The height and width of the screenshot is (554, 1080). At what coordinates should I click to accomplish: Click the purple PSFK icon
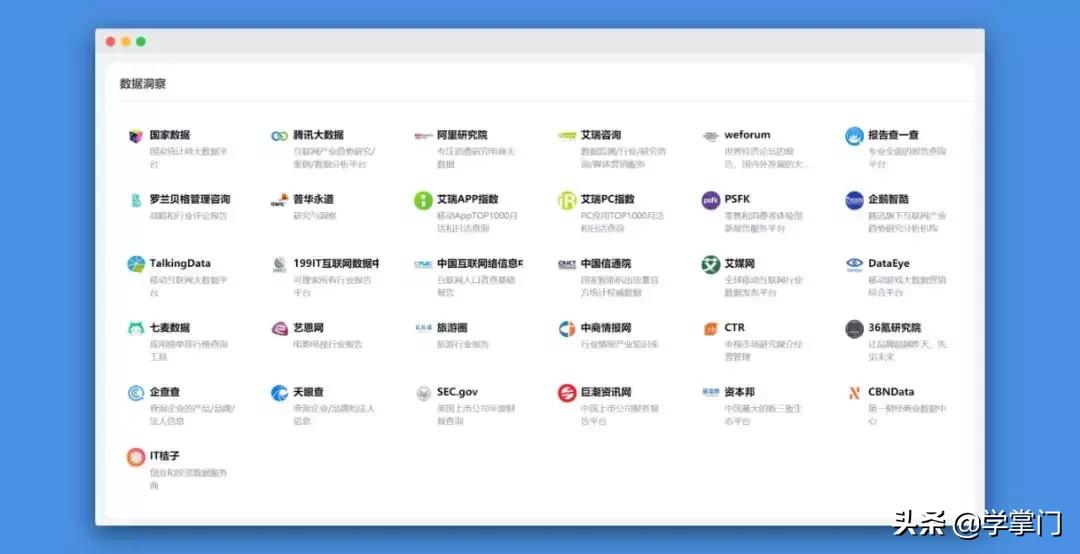tap(710, 200)
